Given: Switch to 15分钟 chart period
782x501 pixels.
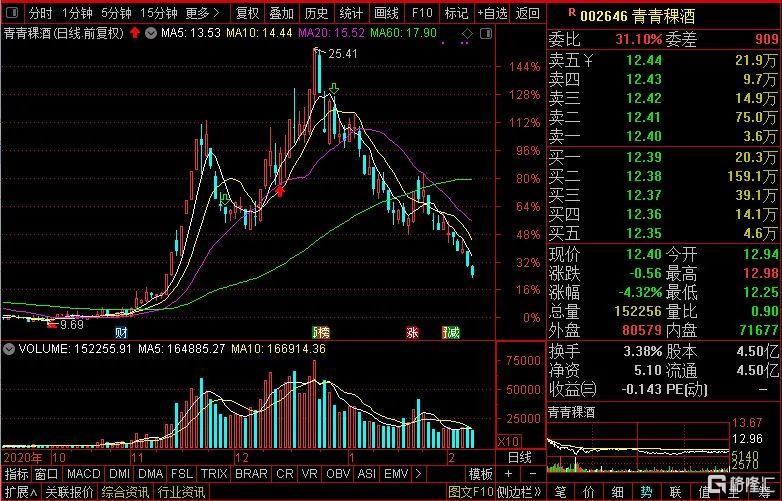Looking at the screenshot, I should (x=158, y=13).
